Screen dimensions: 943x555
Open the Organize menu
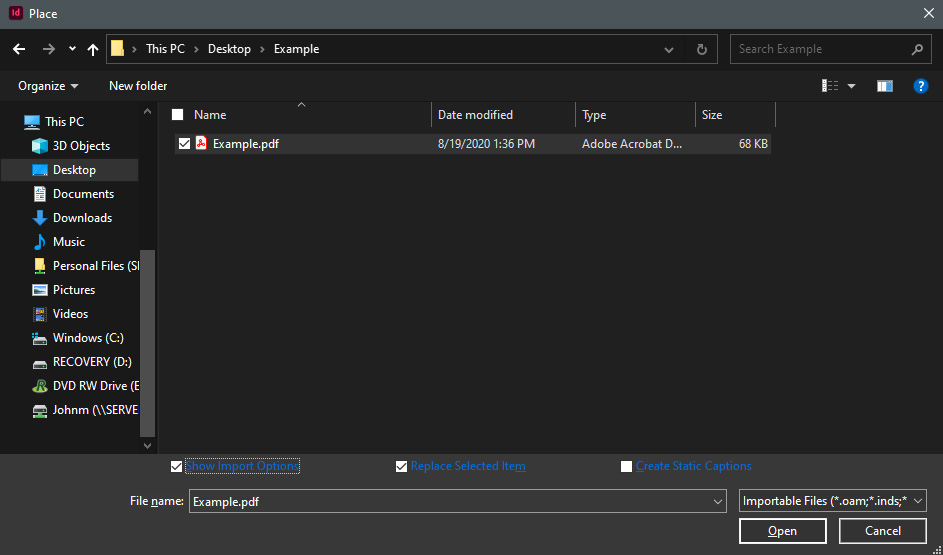[x=48, y=86]
